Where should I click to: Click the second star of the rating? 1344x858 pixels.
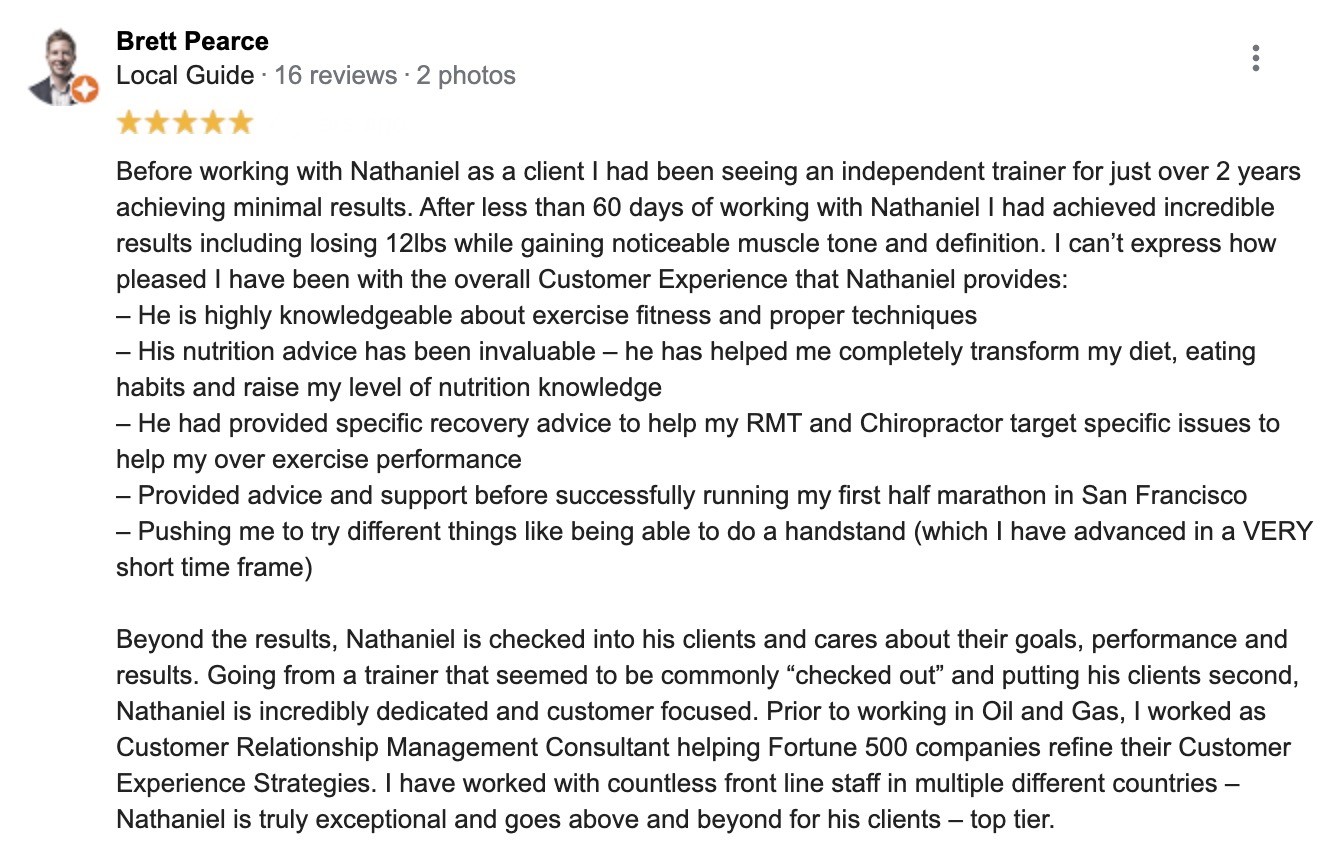pyautogui.click(x=157, y=123)
